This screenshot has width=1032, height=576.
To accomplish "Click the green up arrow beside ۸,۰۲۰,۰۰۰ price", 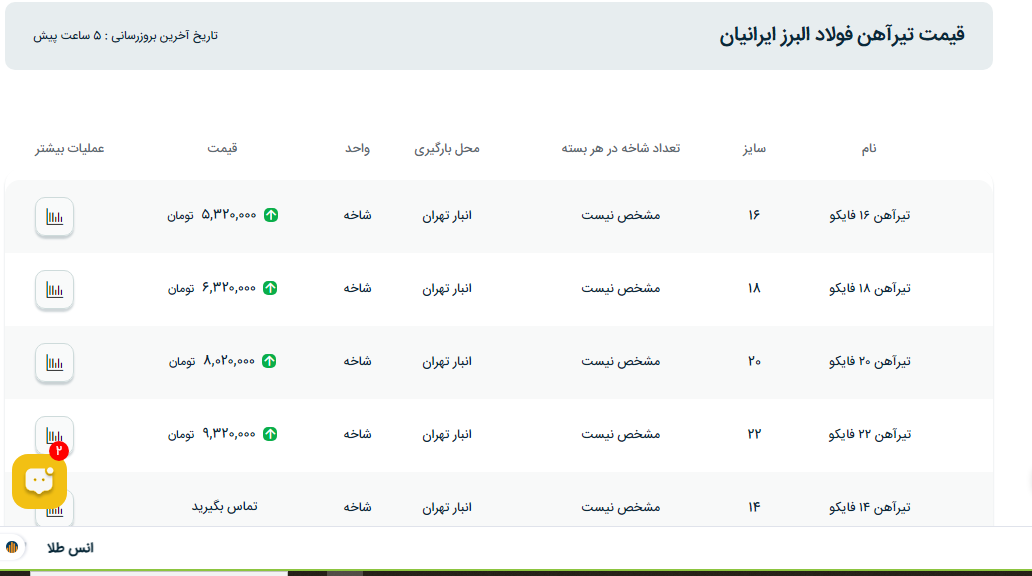I will [x=271, y=361].
